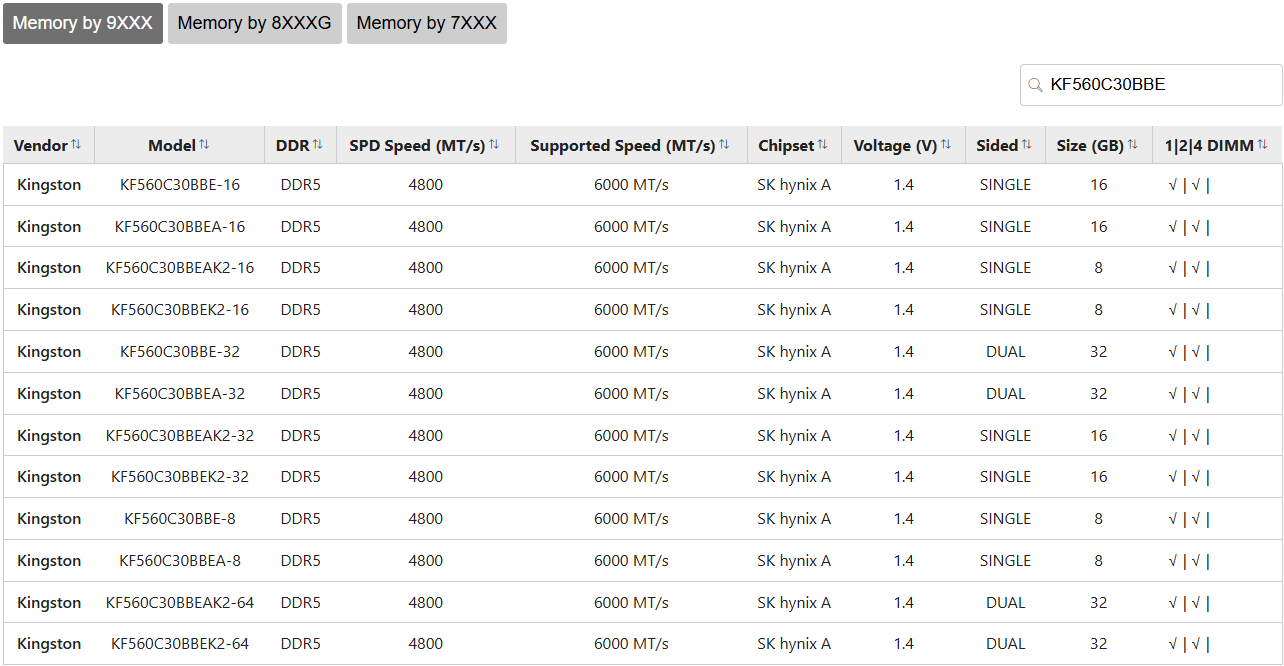Viewport: 1284px width, 666px height.
Task: Sort by SPD Speed sort arrows
Action: click(494, 145)
